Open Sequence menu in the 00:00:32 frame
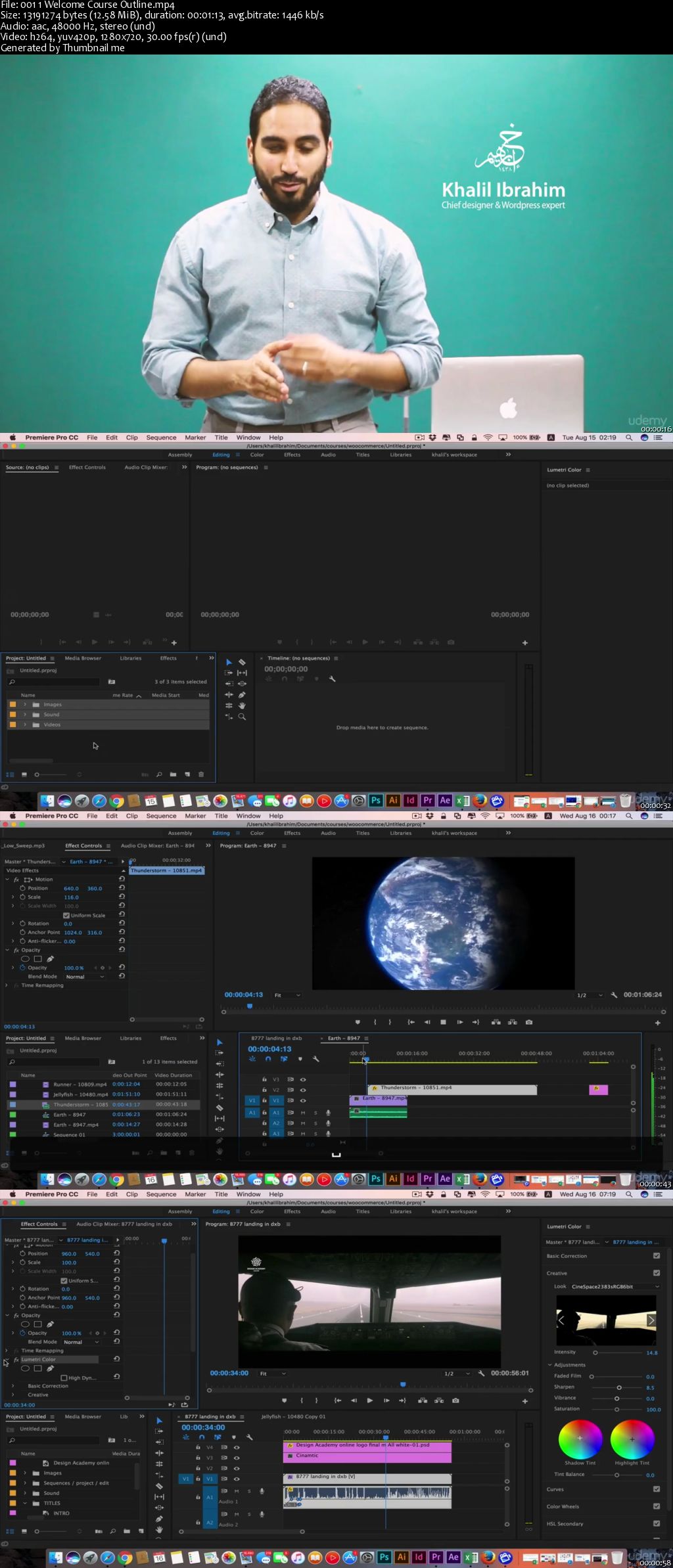673x1568 pixels. point(161,437)
